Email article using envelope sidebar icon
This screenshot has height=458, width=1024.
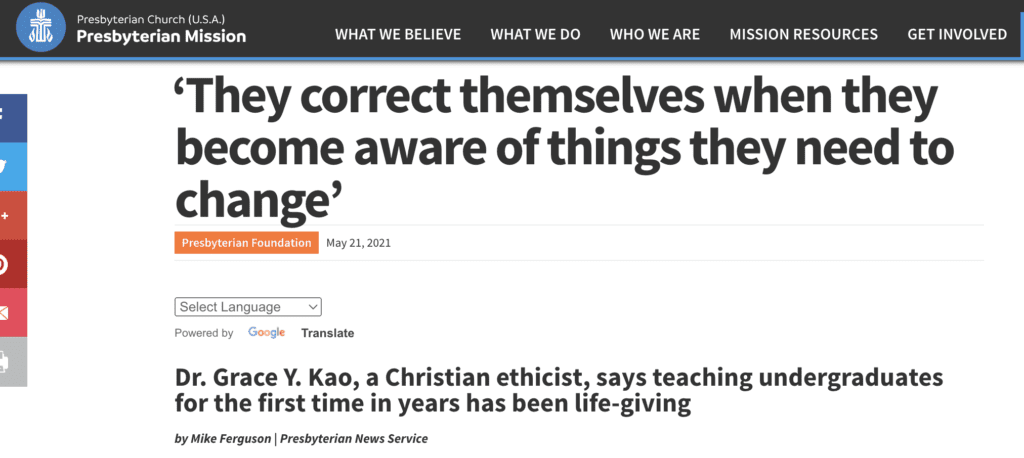(12, 312)
